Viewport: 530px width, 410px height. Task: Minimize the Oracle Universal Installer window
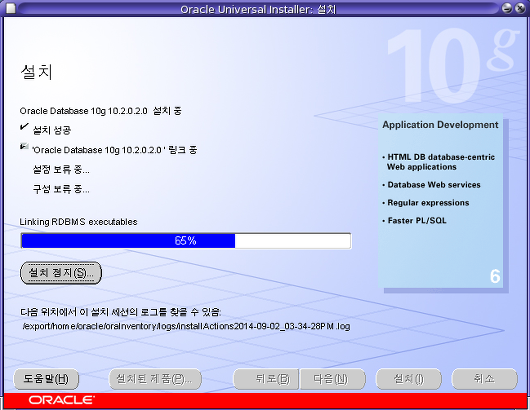click(x=507, y=8)
